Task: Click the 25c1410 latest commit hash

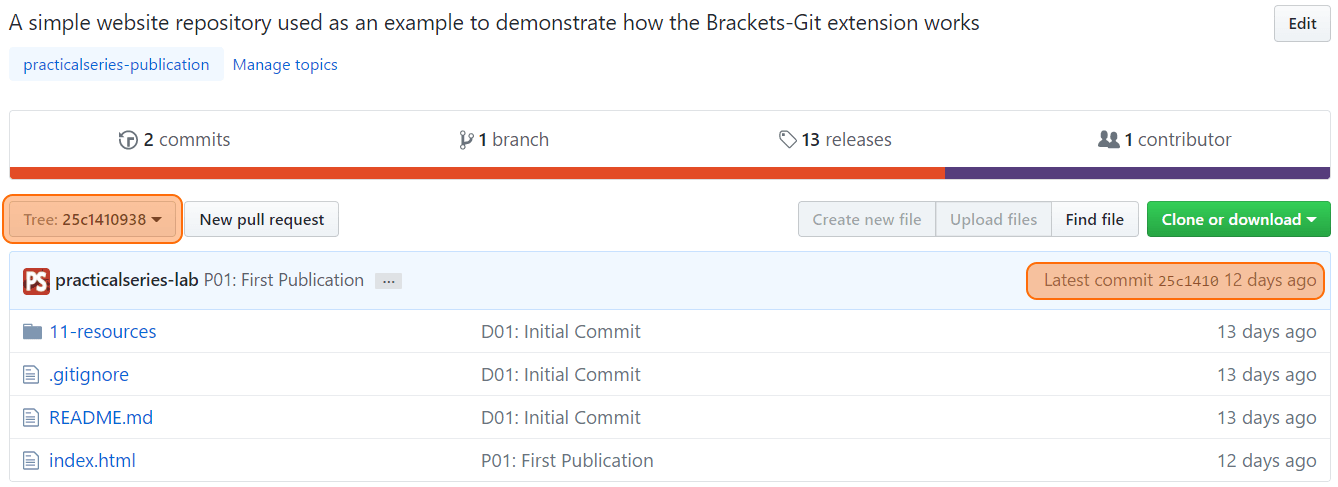Action: point(1188,281)
